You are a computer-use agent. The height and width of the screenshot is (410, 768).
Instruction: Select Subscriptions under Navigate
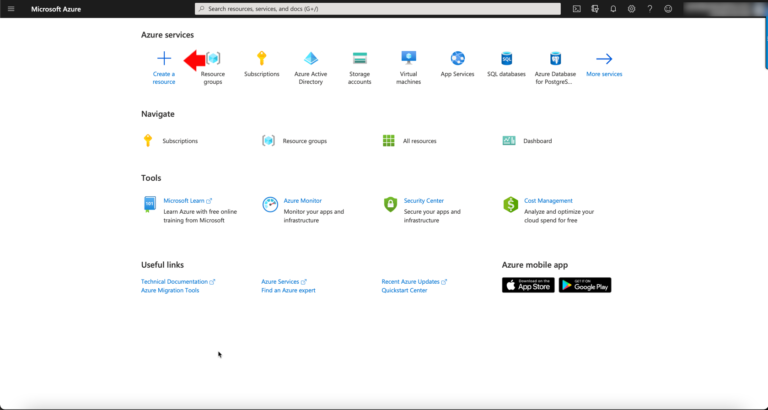180,141
